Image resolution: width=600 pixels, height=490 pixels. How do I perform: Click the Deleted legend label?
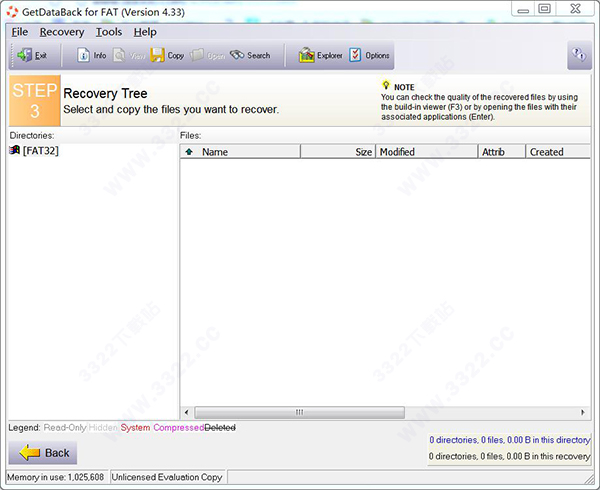click(220, 428)
